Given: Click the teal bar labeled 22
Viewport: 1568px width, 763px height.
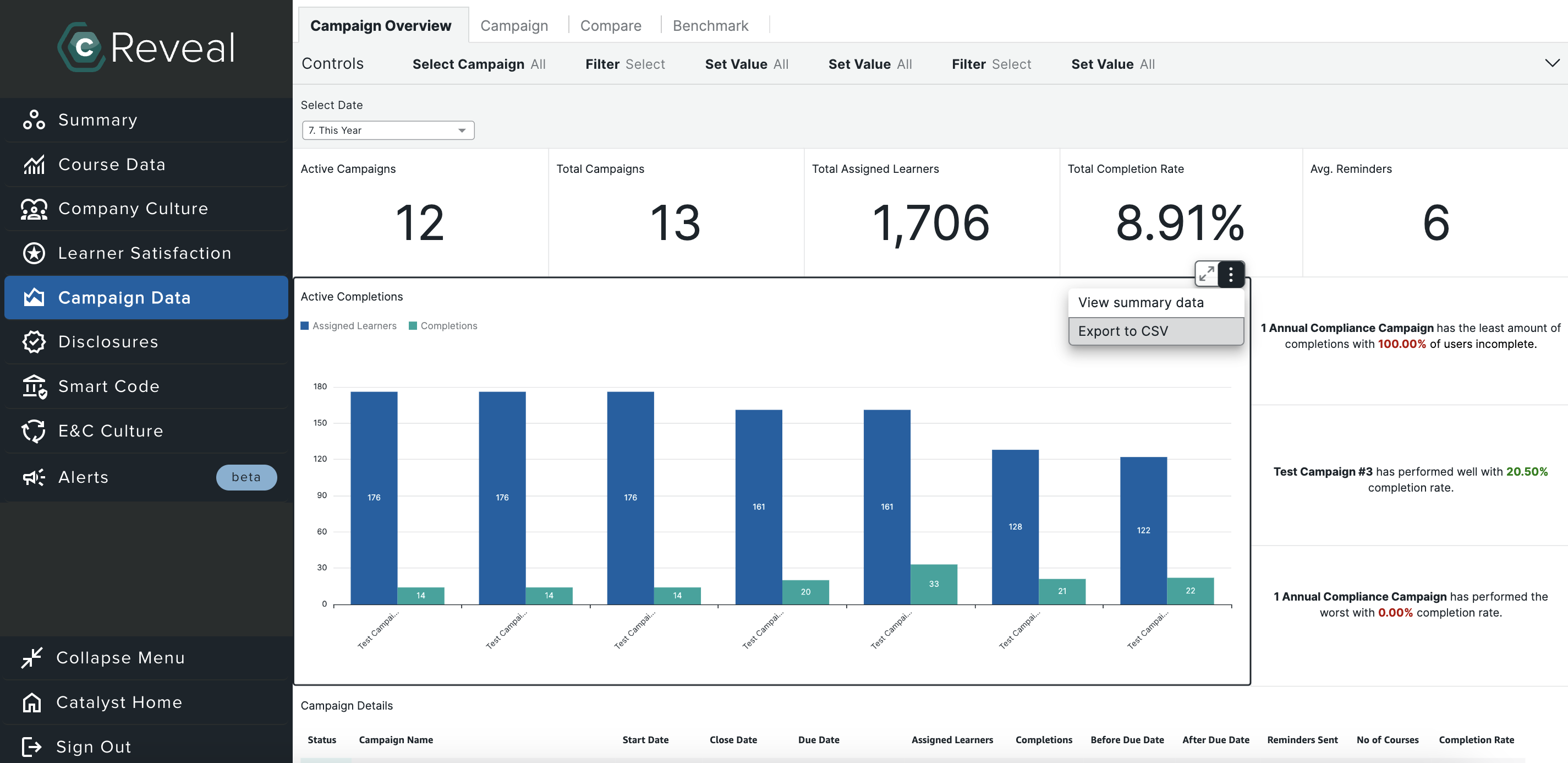Looking at the screenshot, I should 1190,591.
